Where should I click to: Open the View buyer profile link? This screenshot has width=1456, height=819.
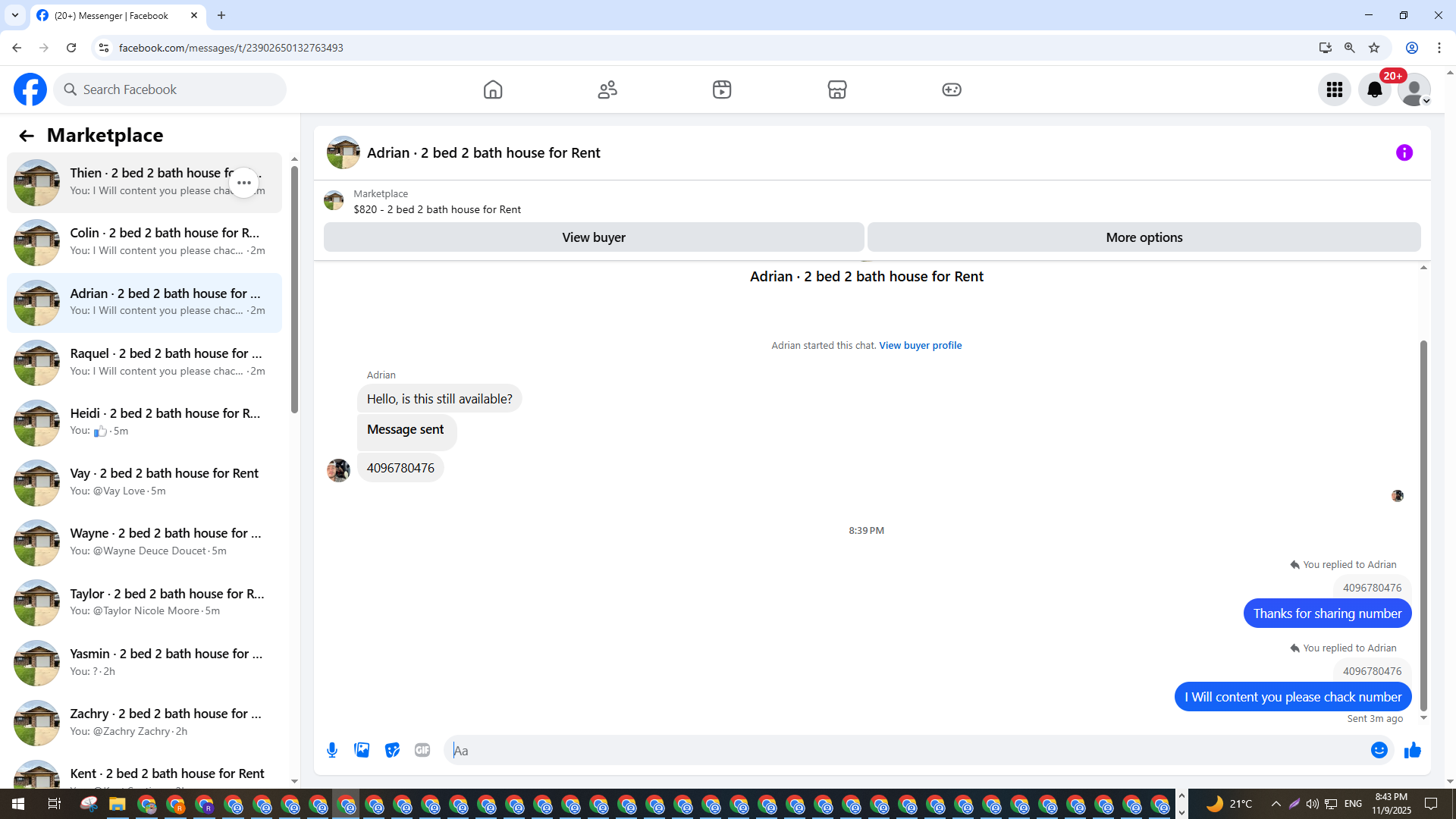[x=920, y=345]
